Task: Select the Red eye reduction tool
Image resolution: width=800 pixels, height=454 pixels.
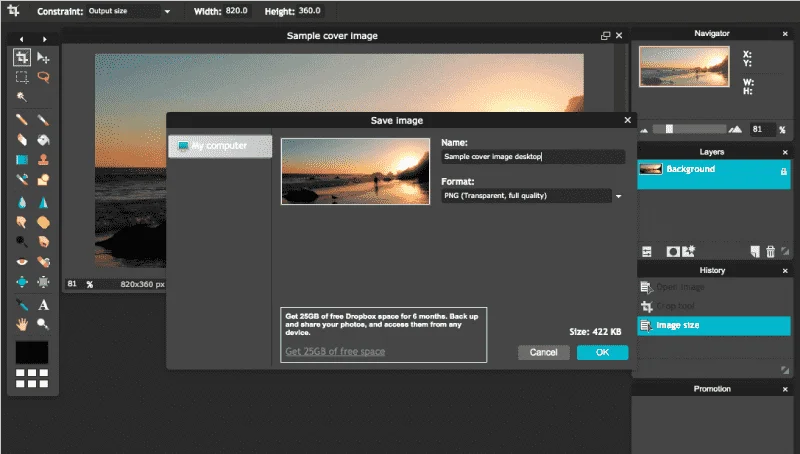Action: coord(21,262)
